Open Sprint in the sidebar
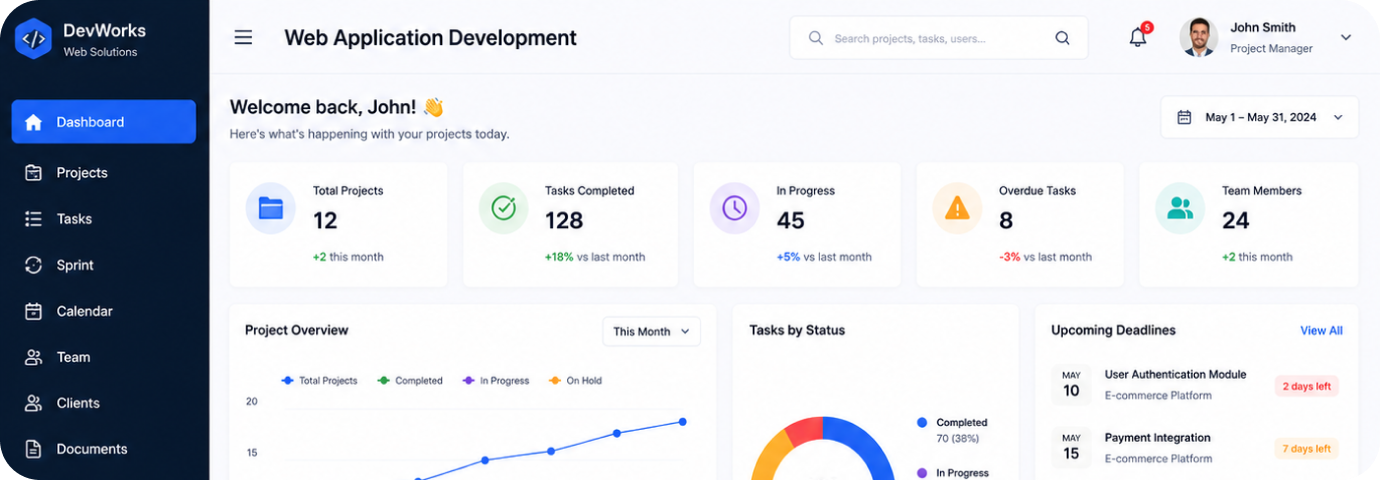The height and width of the screenshot is (480, 1380). (x=104, y=265)
